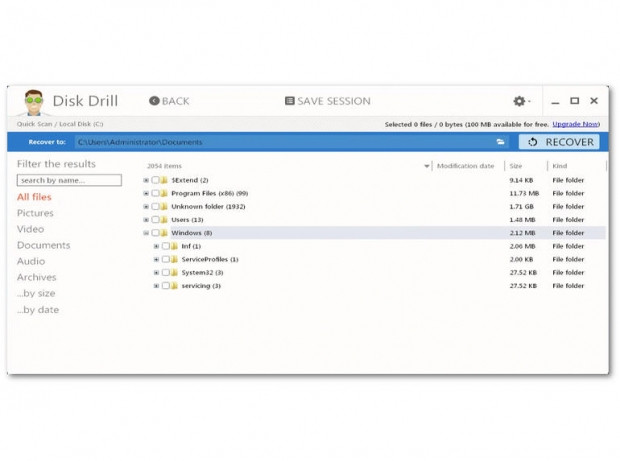Screen dimensions: 620x461
Task: Check the Windows folder checkbox
Action: pos(155,233)
